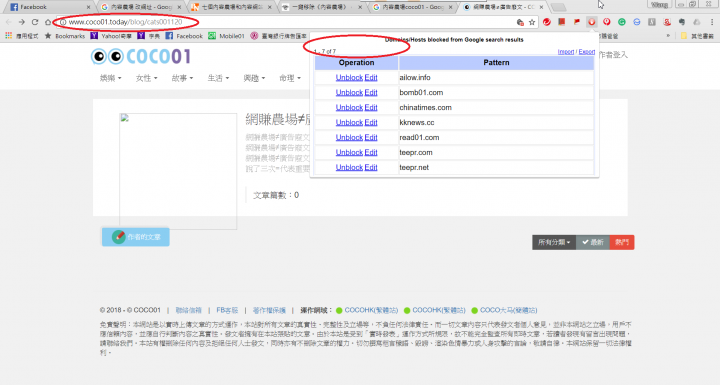Open the red book extension icon
The height and width of the screenshot is (385, 720).
pos(562,22)
